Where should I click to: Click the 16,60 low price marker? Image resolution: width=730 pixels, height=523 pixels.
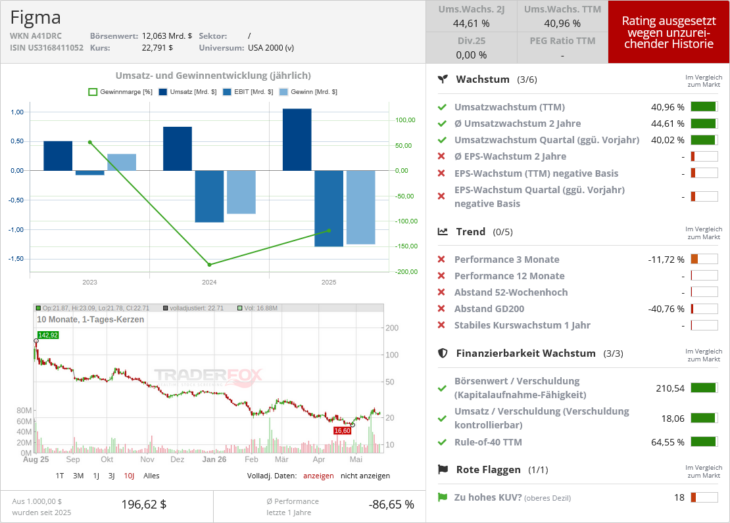[342, 431]
